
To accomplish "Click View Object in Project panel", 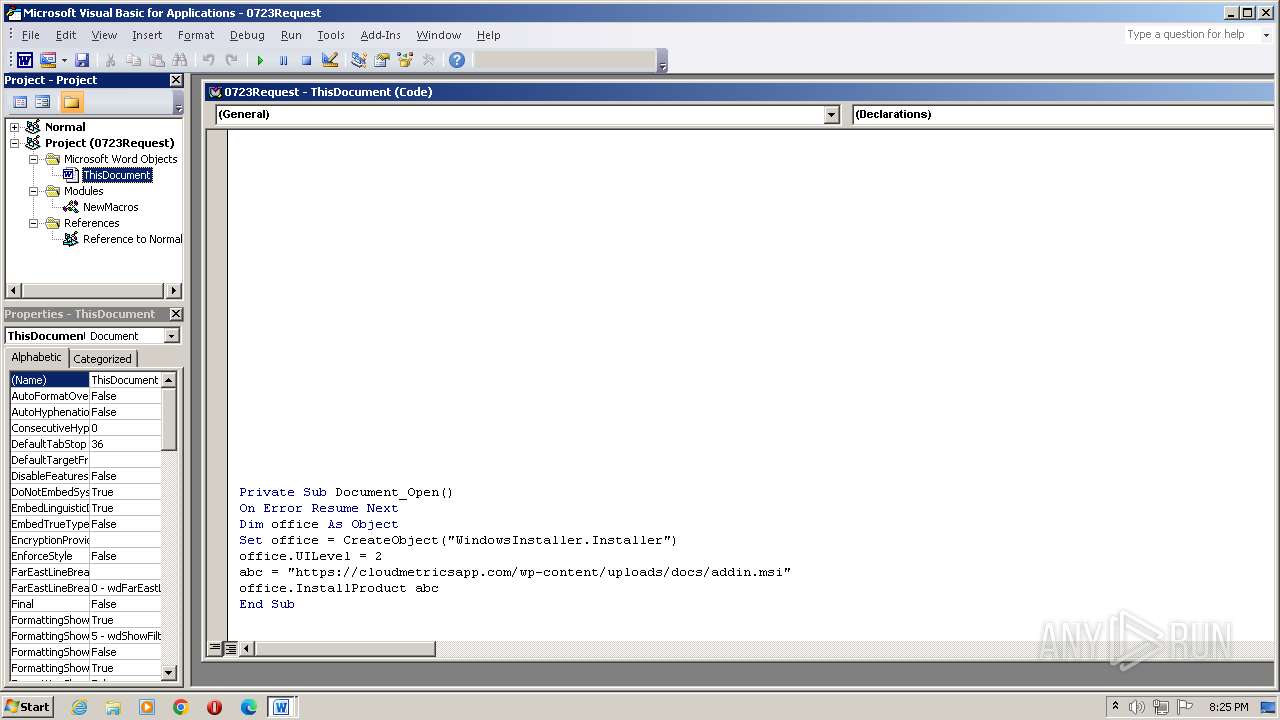I will [x=43, y=102].
